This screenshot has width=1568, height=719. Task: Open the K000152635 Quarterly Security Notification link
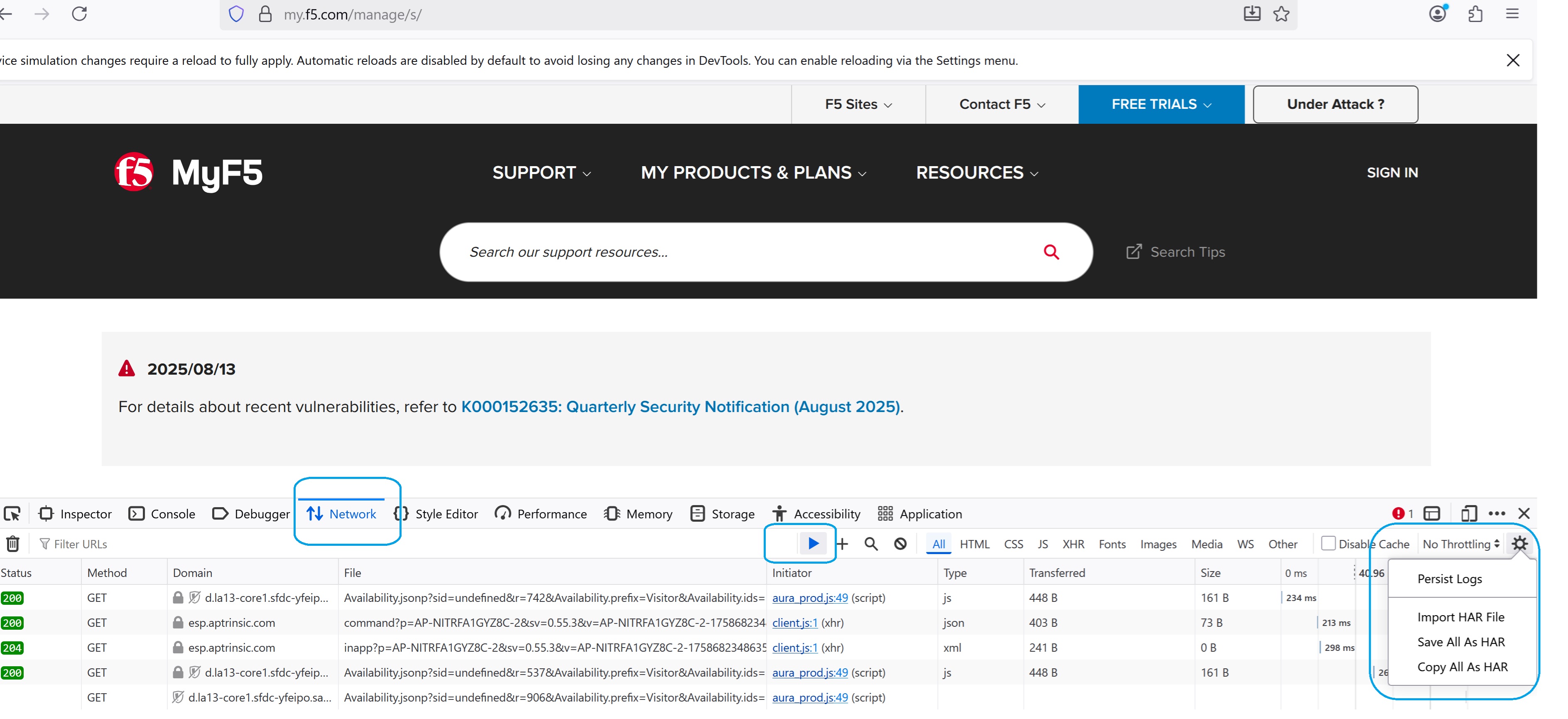pos(680,407)
